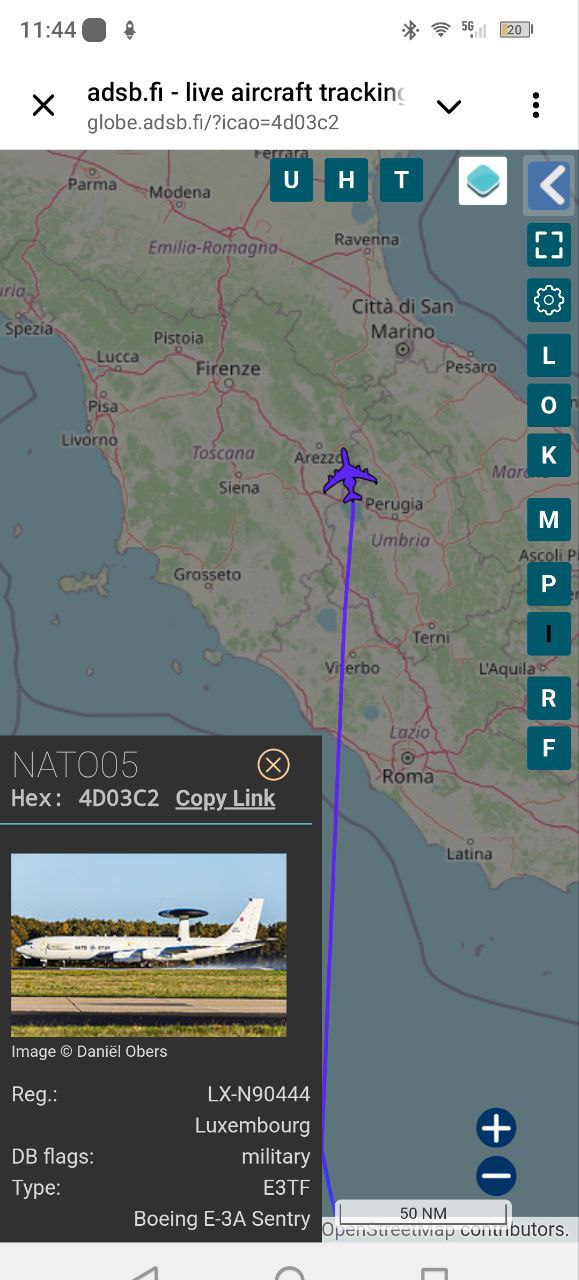Toggle the P side button
The image size is (579, 1280).
(x=549, y=583)
